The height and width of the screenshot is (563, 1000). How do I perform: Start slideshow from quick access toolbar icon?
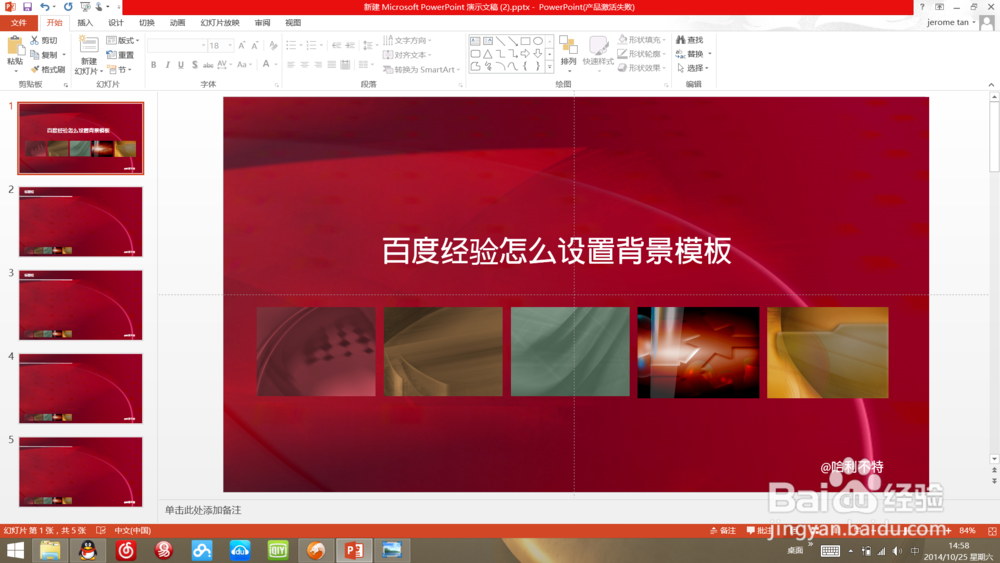pyautogui.click(x=85, y=6)
